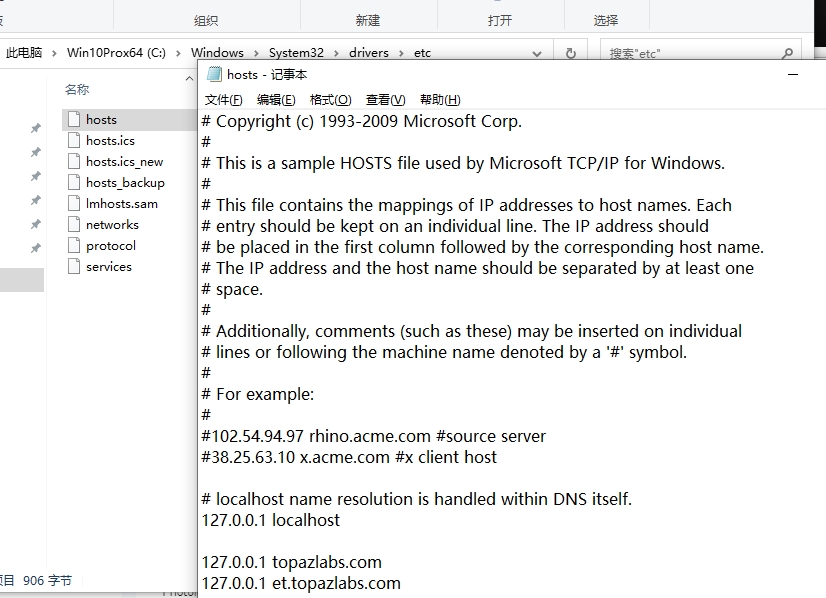Viewport: 826px width, 598px height.
Task: Expand the chevron after Win10Prox64 (C:)
Action: 178,53
